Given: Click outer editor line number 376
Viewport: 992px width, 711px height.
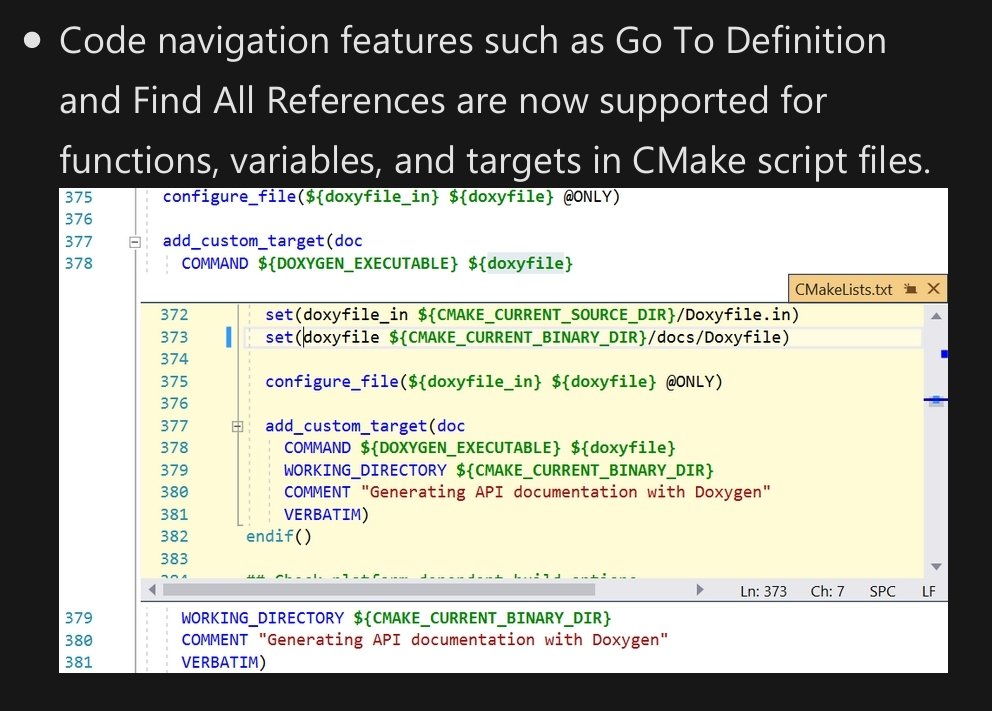Looking at the screenshot, I should 78,219.
